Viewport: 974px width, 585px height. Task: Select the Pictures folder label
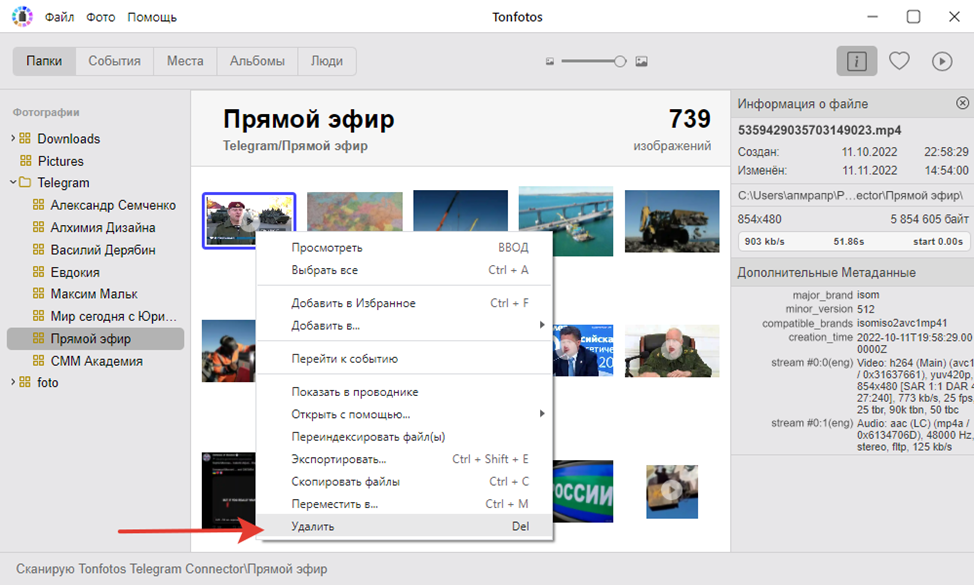61,161
